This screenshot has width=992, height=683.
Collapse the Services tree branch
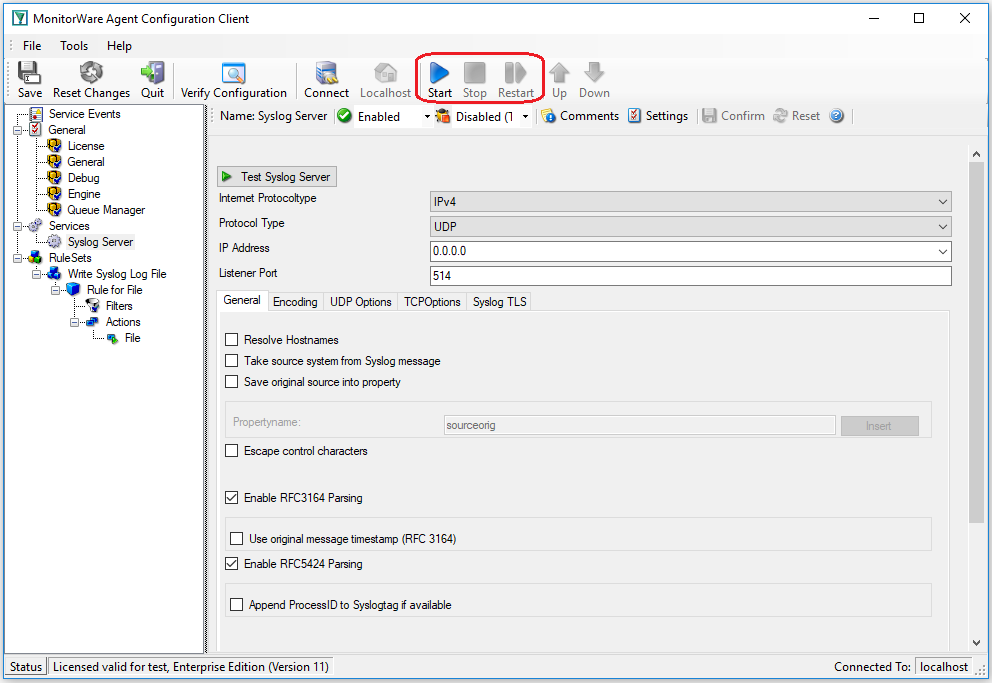tap(18, 226)
